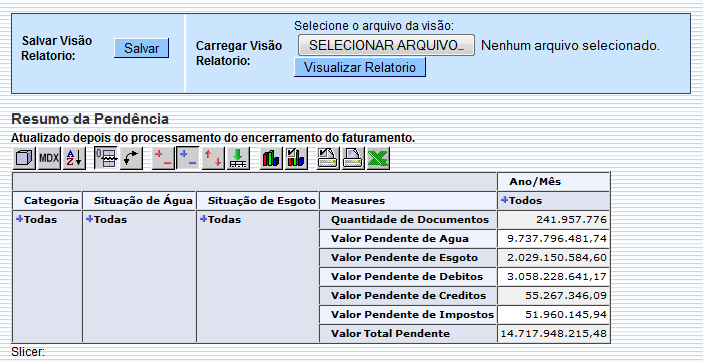Select the Valor Pendente de Debitos label
The height and width of the screenshot is (361, 703).
[x=408, y=277]
